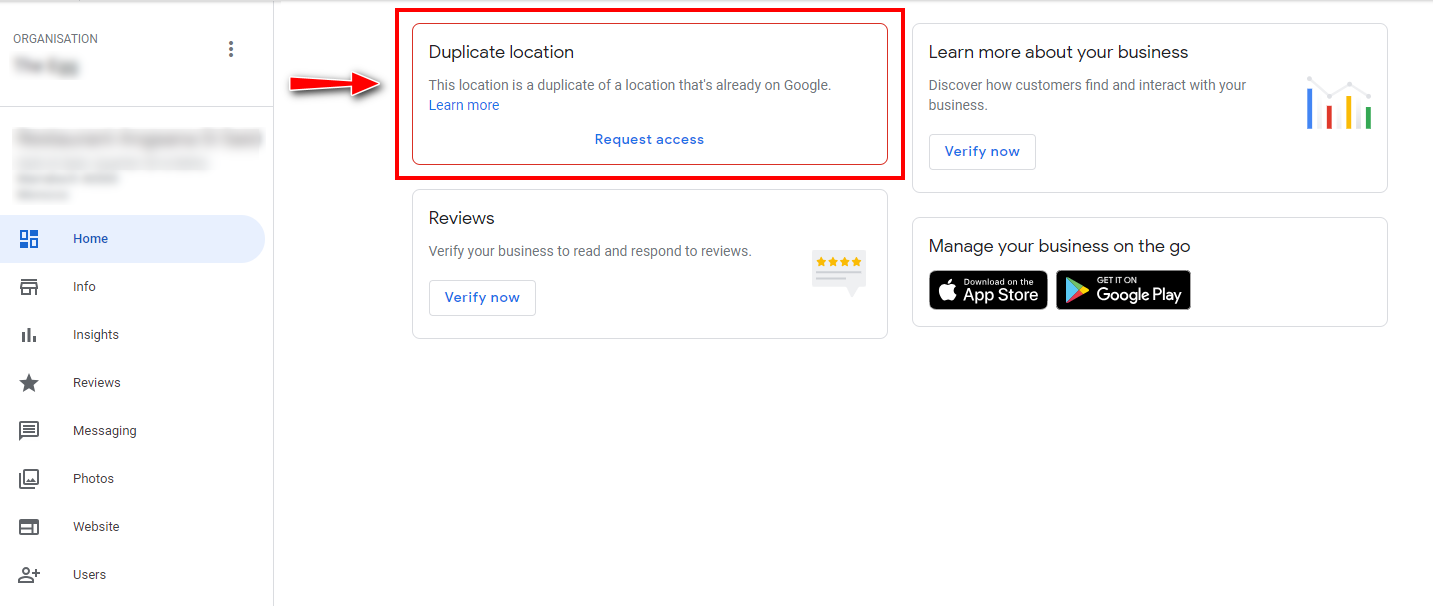1433x606 pixels.
Task: Click the star rating review illustration
Action: click(x=838, y=273)
